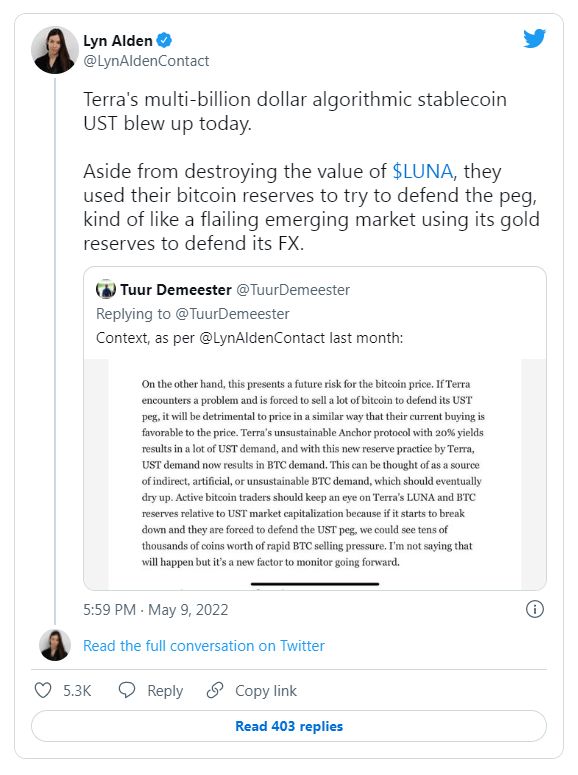Like the tweet with heart icon
The height and width of the screenshot is (775, 578).
[43, 690]
